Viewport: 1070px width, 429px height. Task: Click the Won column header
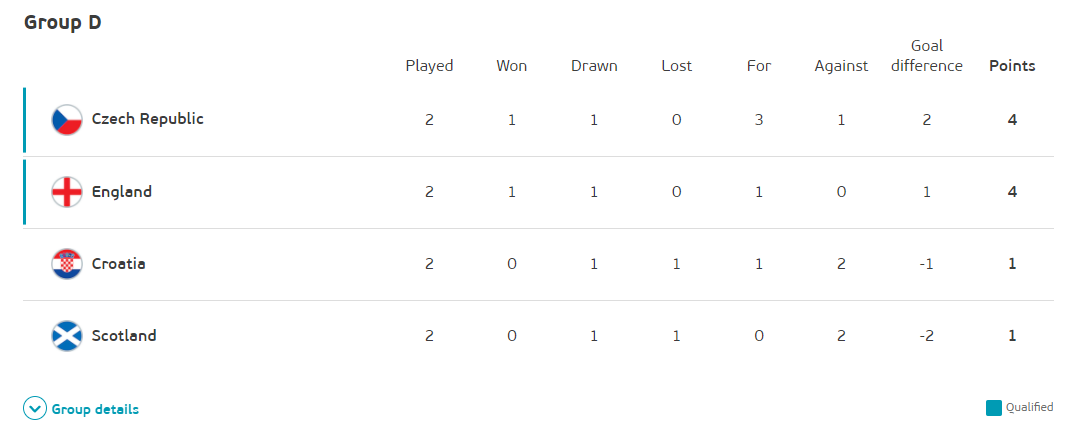(x=512, y=66)
